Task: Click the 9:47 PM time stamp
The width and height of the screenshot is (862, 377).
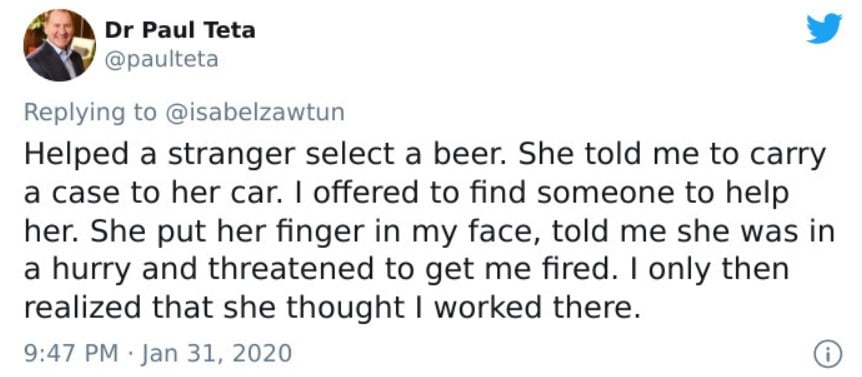Action: point(71,353)
